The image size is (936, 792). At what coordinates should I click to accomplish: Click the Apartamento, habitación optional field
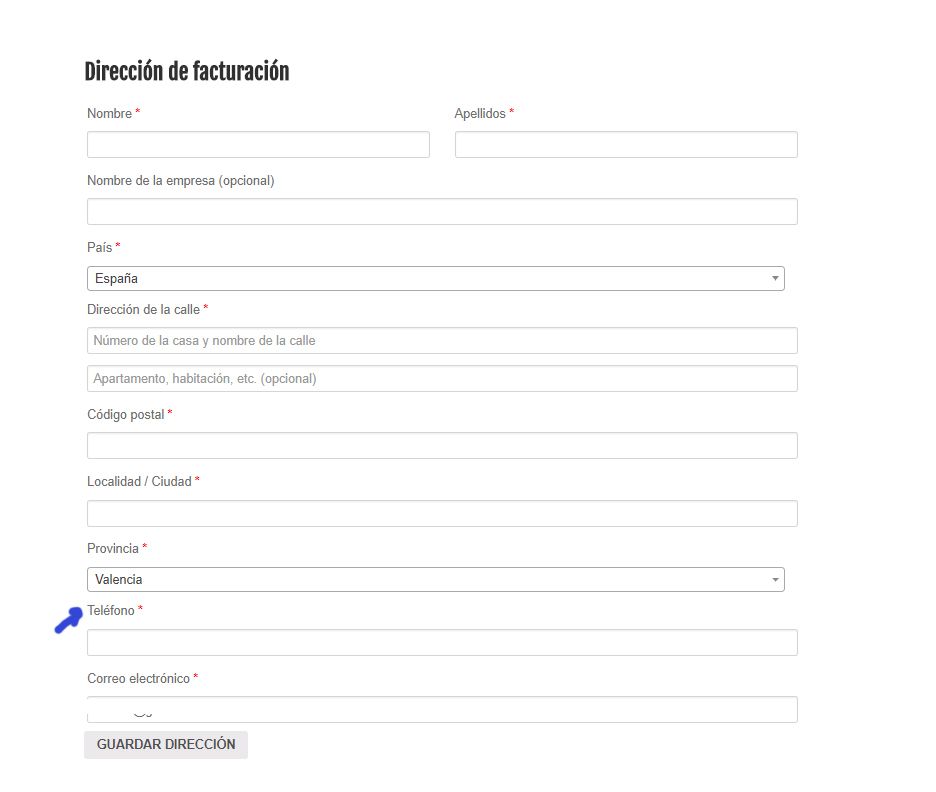pos(442,378)
